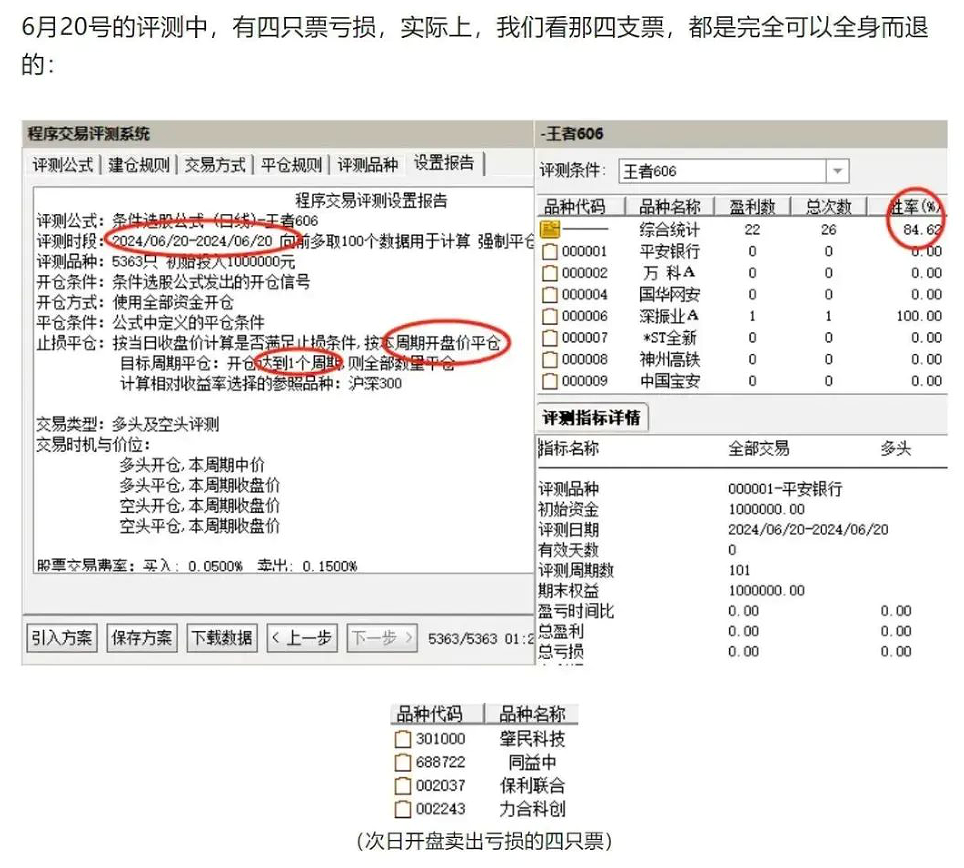This screenshot has height=868, width=964.
Task: Click the icon beside 002243 力合科创
Action: tap(402, 809)
